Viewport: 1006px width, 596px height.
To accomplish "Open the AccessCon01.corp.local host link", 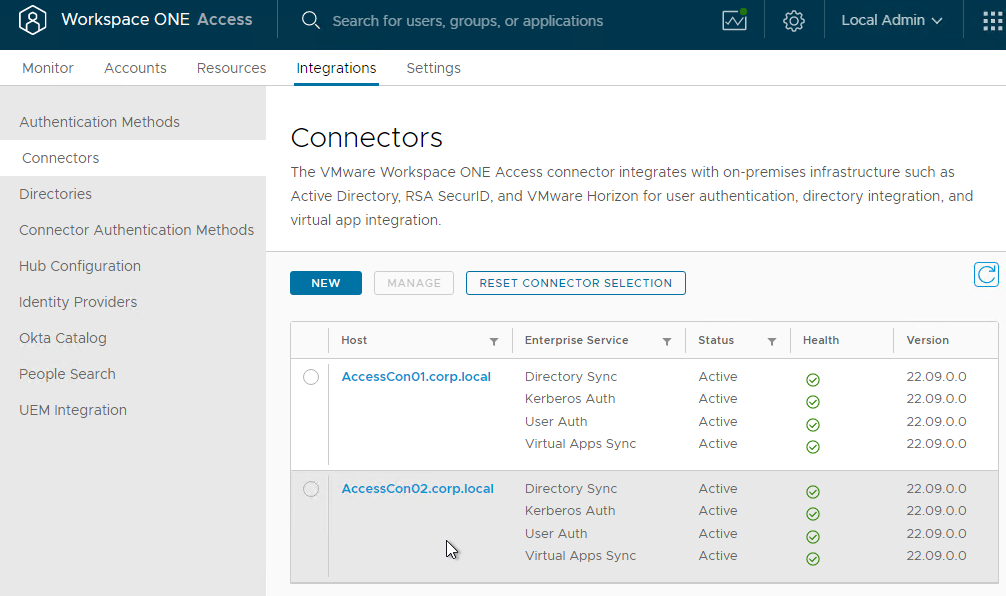I will 416,377.
